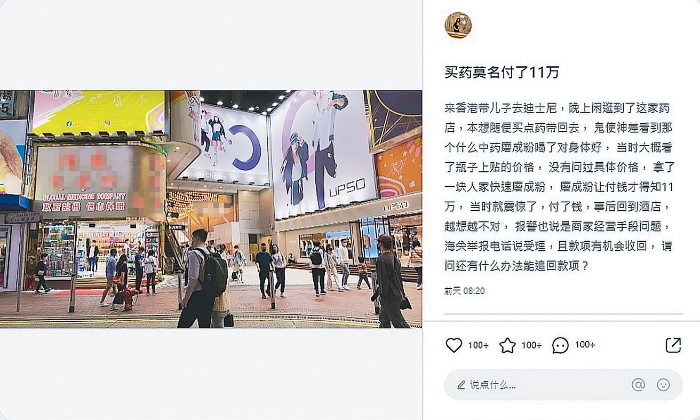Share the post with the arrow-box icon
Screen dimensions: 700x420
click(673, 345)
